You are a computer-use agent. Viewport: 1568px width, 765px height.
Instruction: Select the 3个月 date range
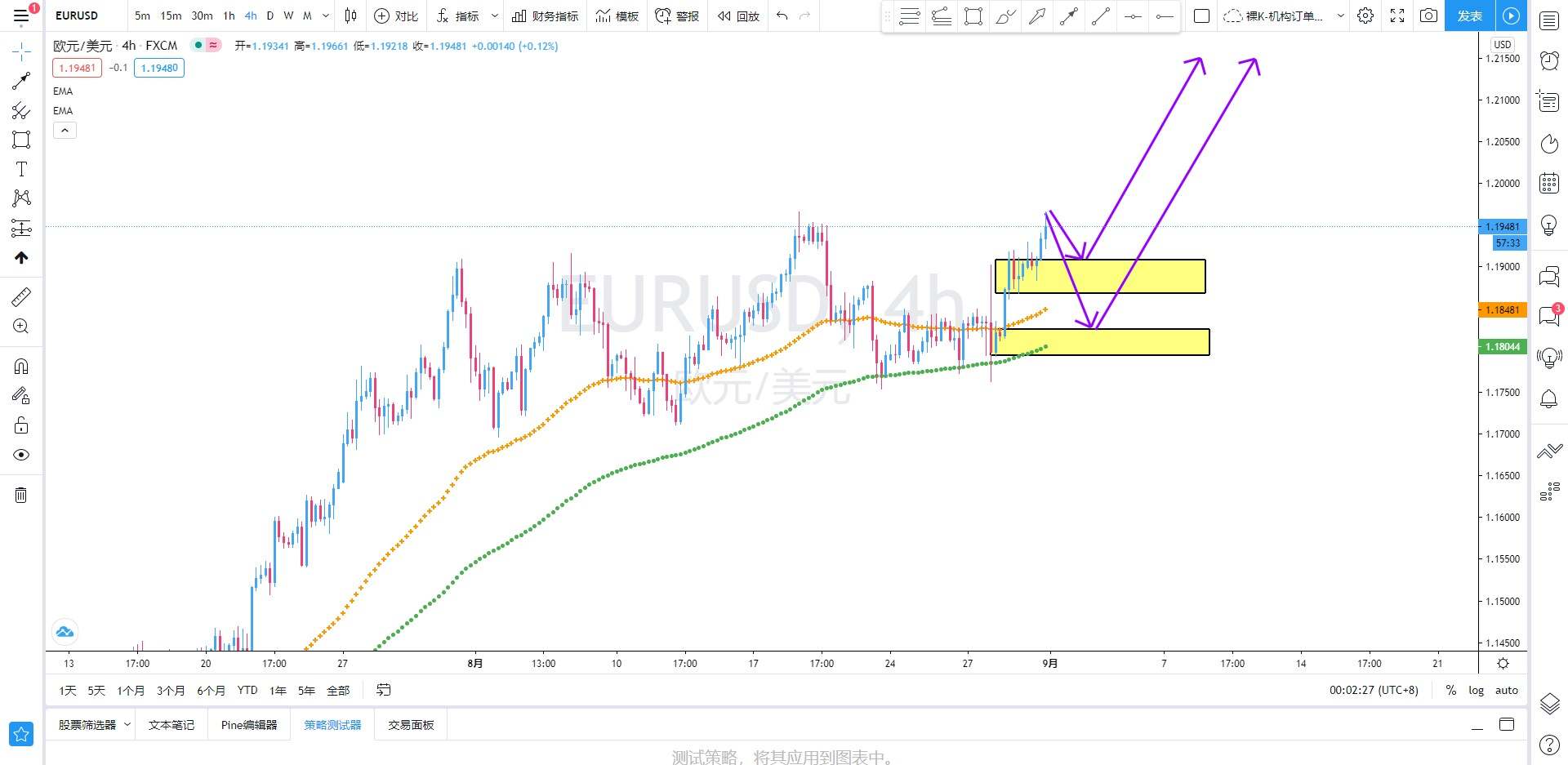[x=170, y=691]
